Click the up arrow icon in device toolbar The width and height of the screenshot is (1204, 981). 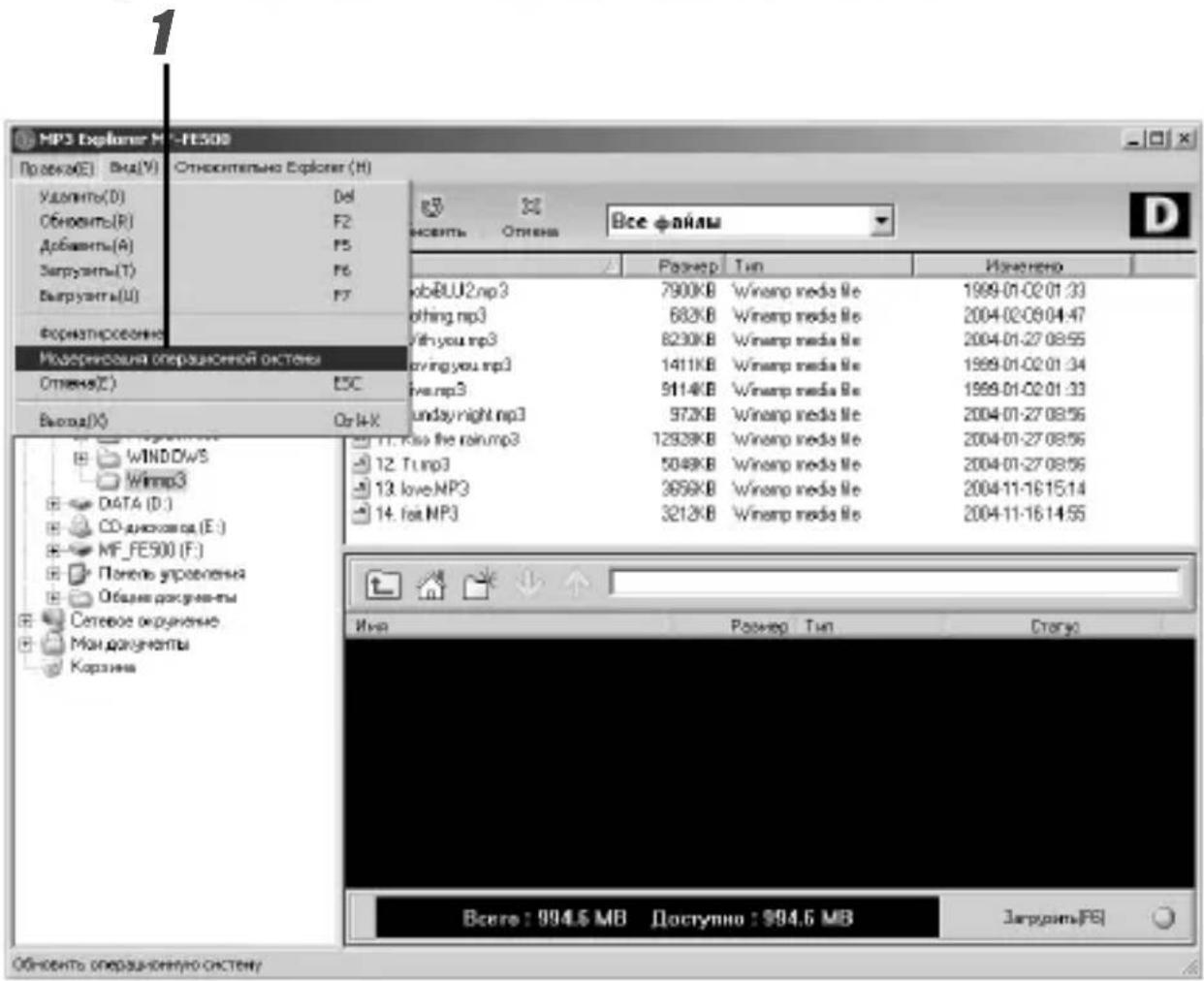[x=576, y=584]
